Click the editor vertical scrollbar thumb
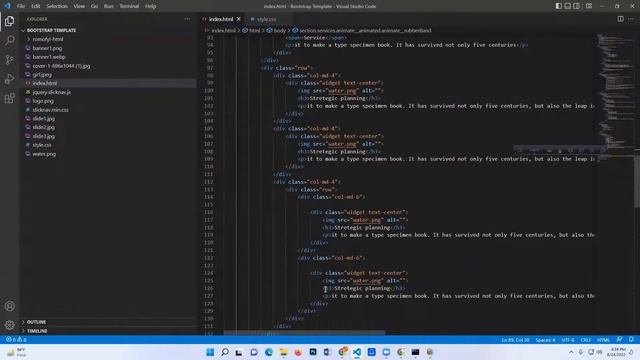This screenshot has width=640, height=360. 637,180
